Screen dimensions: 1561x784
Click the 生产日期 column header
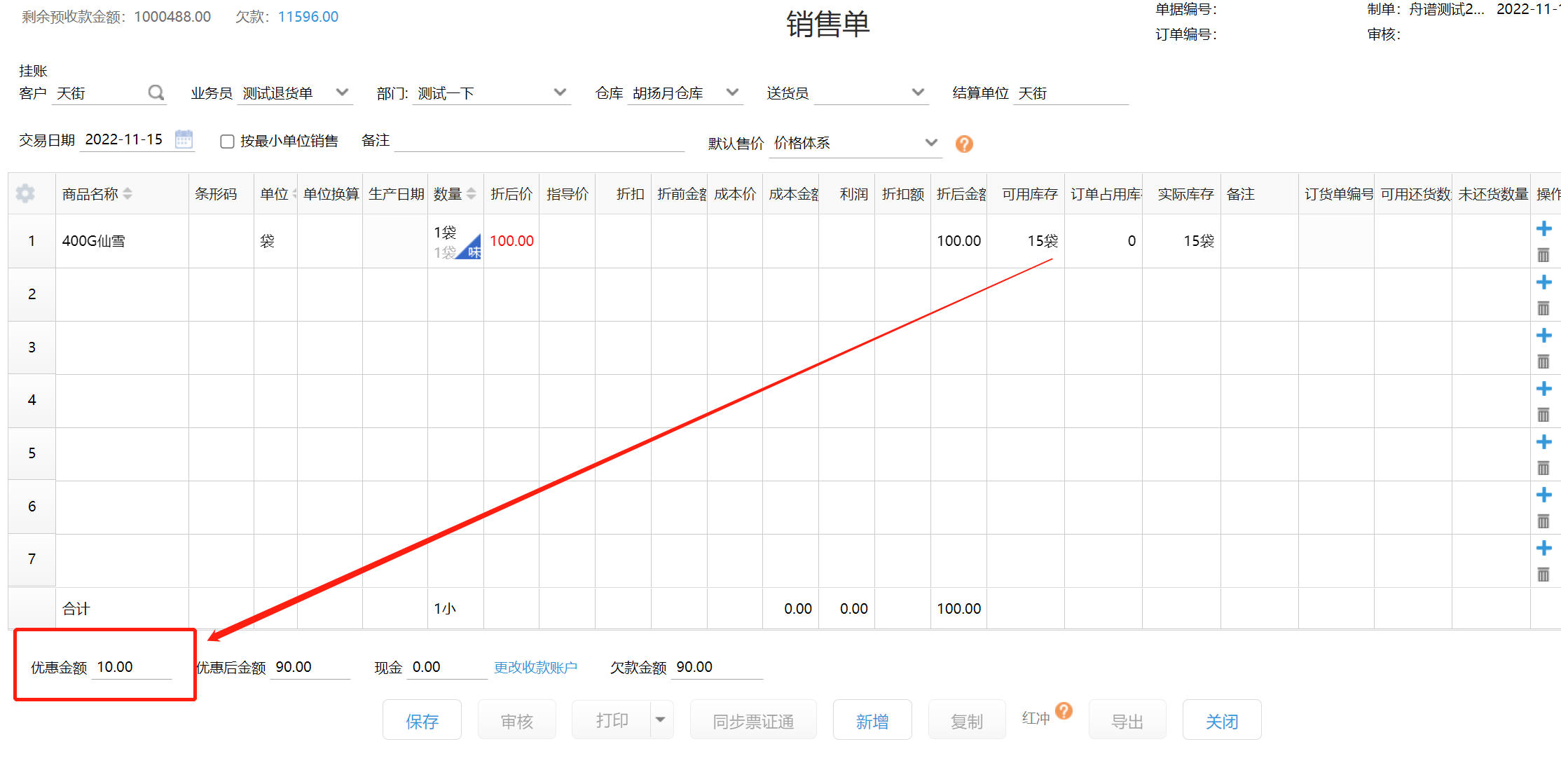[x=395, y=194]
